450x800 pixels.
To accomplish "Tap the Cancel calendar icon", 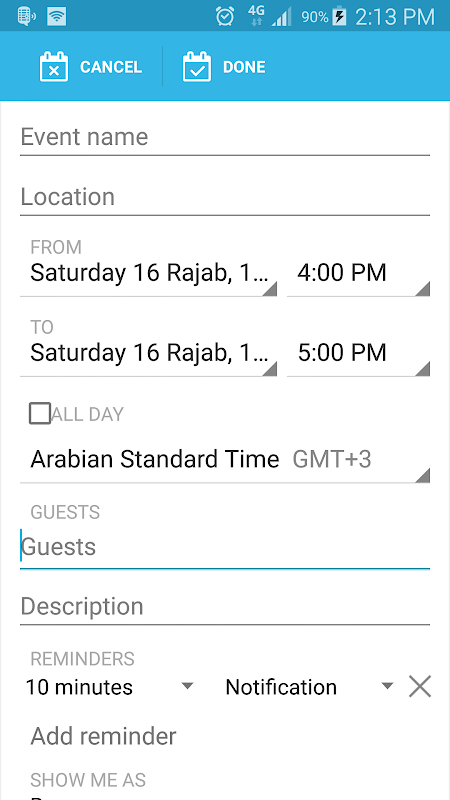I will 54,67.
